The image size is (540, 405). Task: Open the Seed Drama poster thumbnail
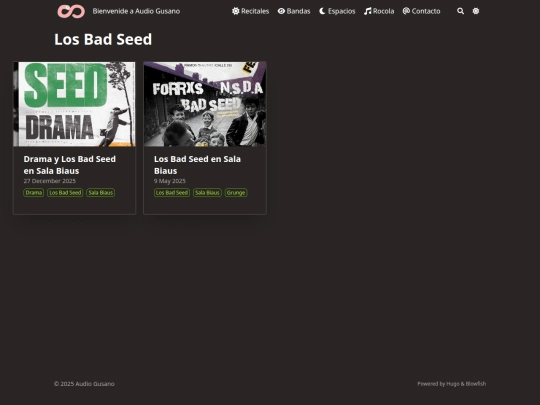(74, 104)
